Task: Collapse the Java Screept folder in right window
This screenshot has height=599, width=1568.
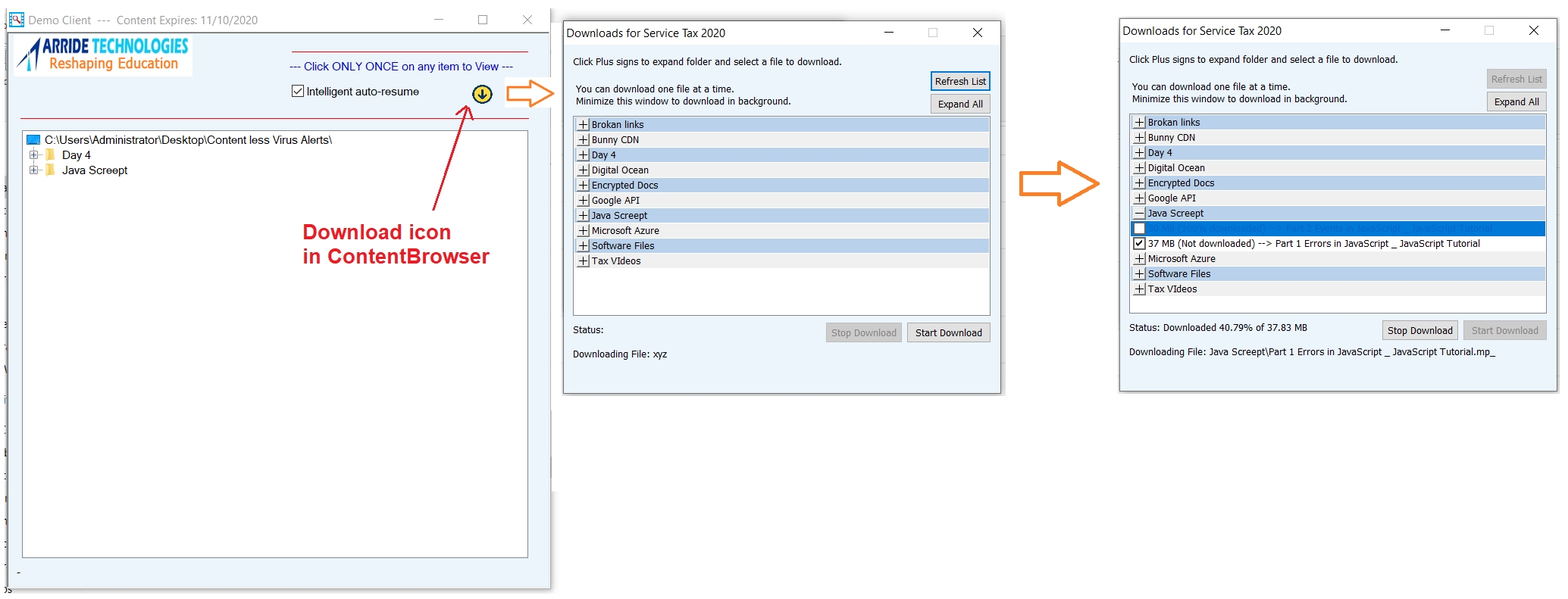Action: tap(1139, 214)
